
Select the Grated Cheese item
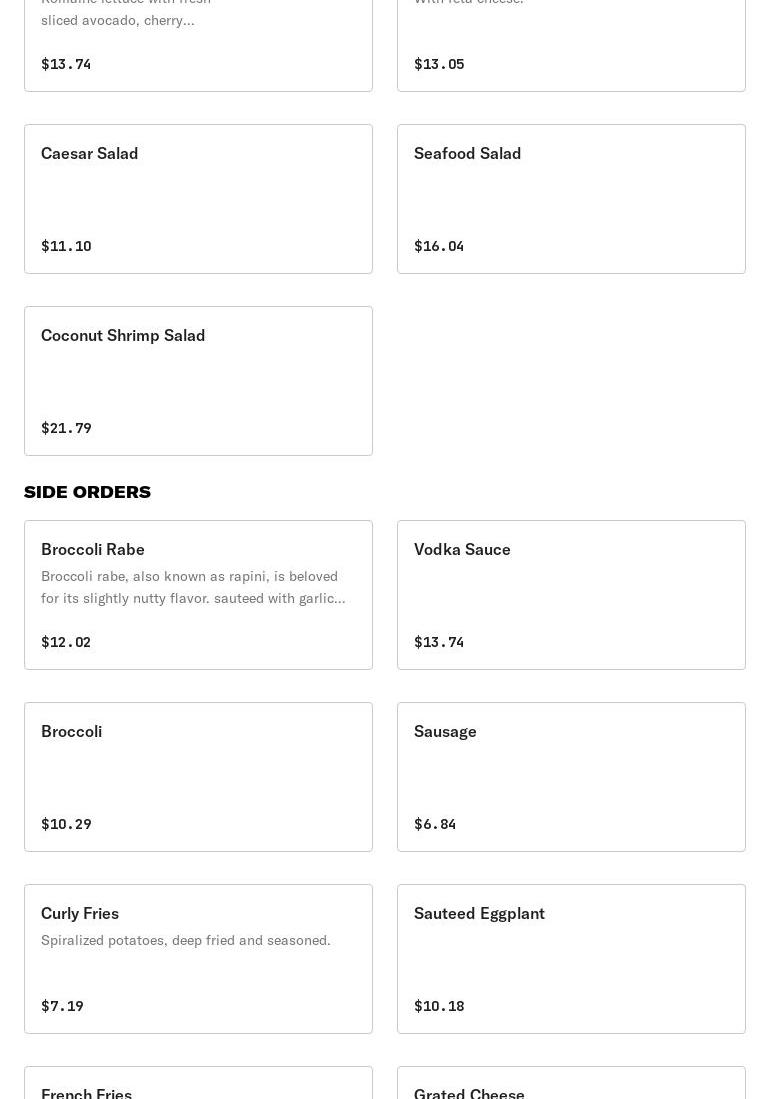tap(571, 1085)
